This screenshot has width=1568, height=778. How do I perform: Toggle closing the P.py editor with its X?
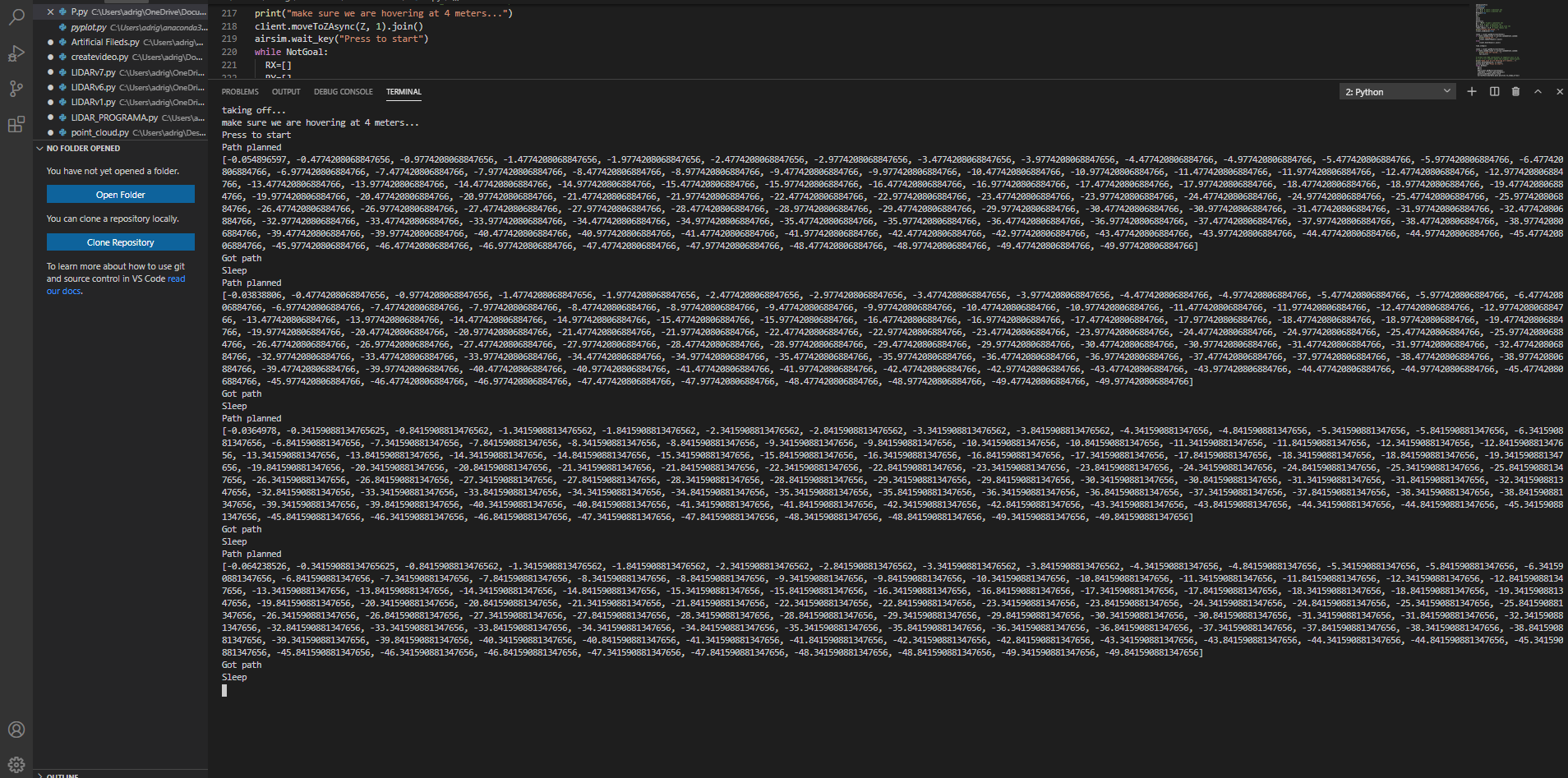(50, 12)
